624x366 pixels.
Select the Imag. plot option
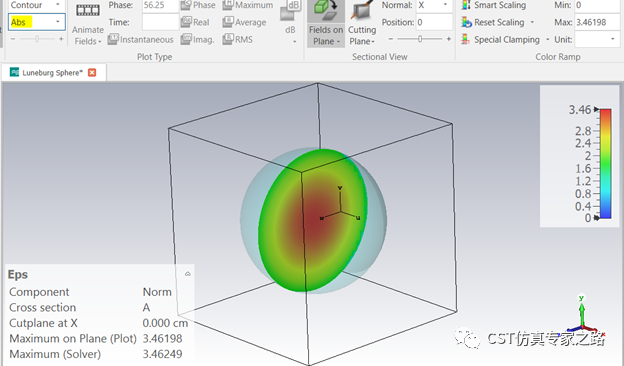coord(198,39)
